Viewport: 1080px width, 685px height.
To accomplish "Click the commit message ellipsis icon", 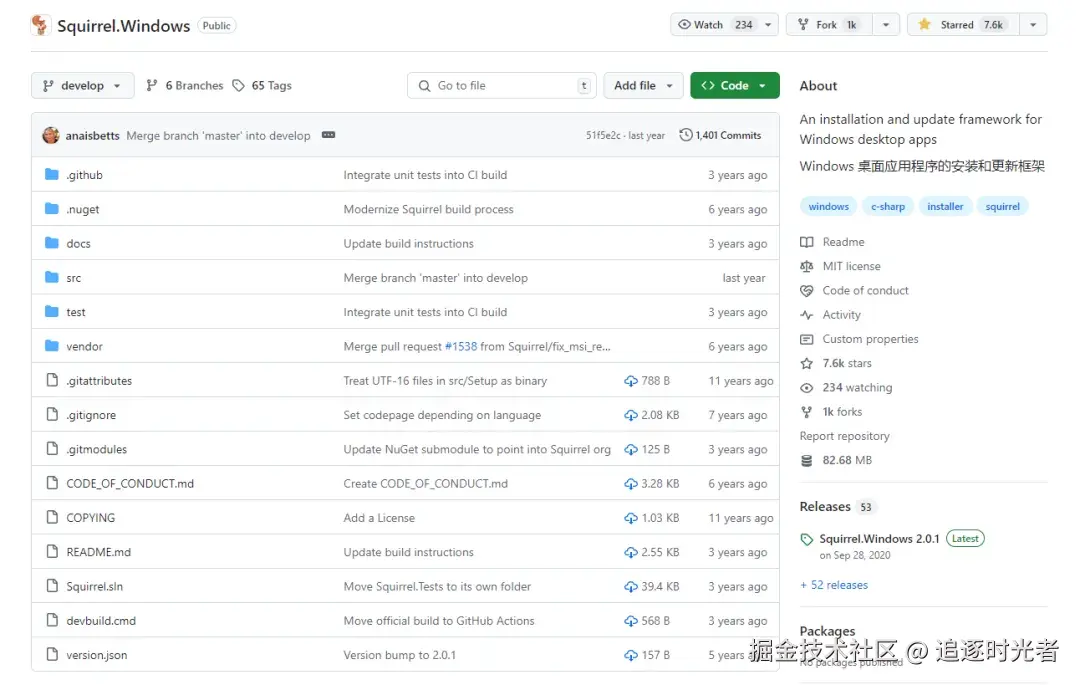I will (328, 135).
